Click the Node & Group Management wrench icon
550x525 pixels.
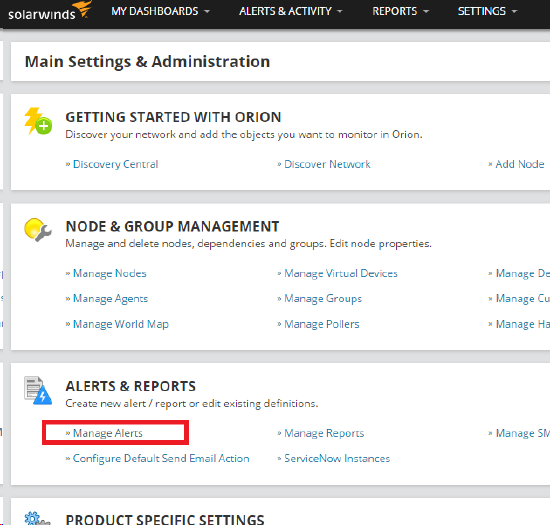click(38, 230)
